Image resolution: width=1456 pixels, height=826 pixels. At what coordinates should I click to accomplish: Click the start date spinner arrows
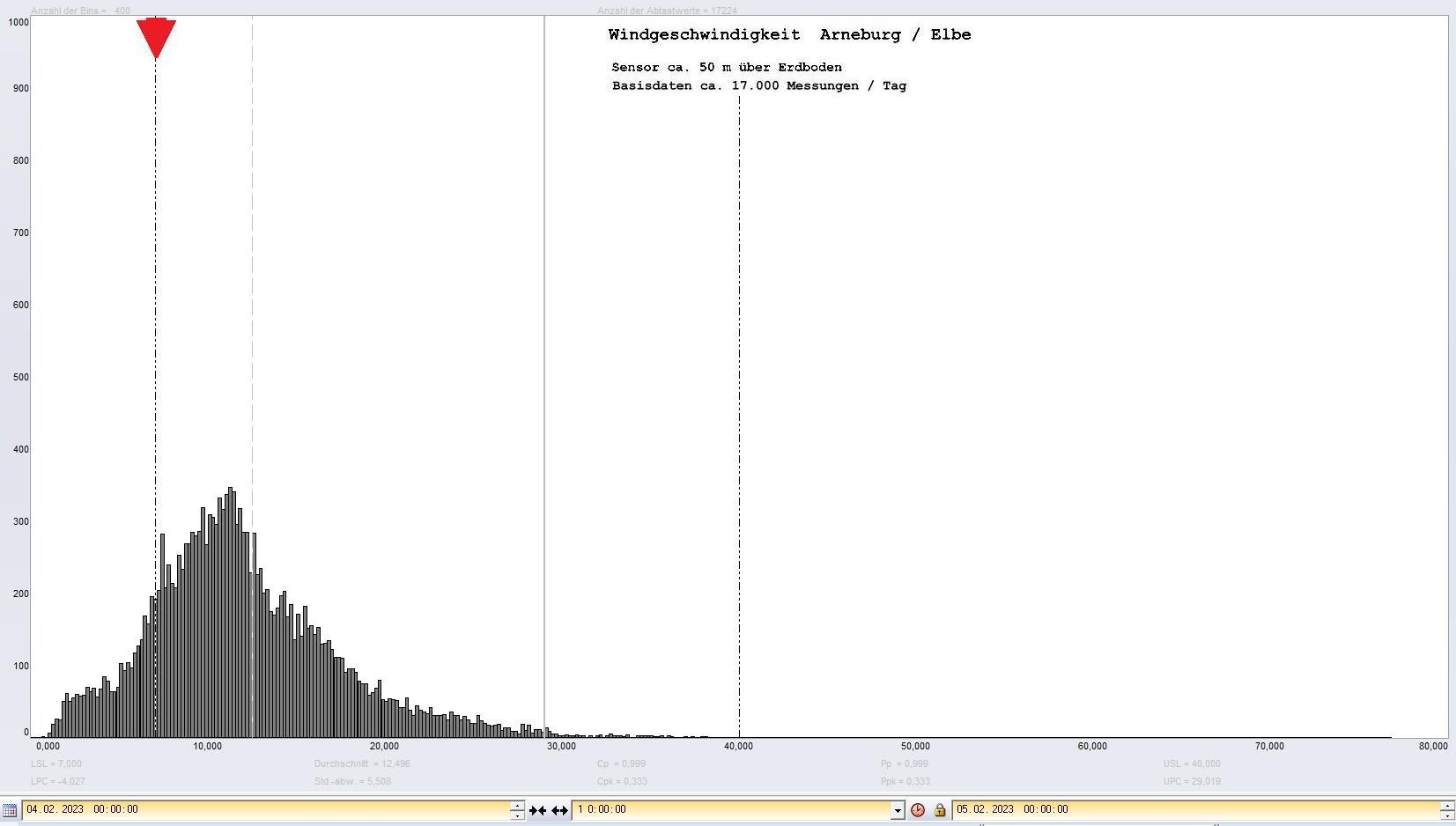(517, 810)
